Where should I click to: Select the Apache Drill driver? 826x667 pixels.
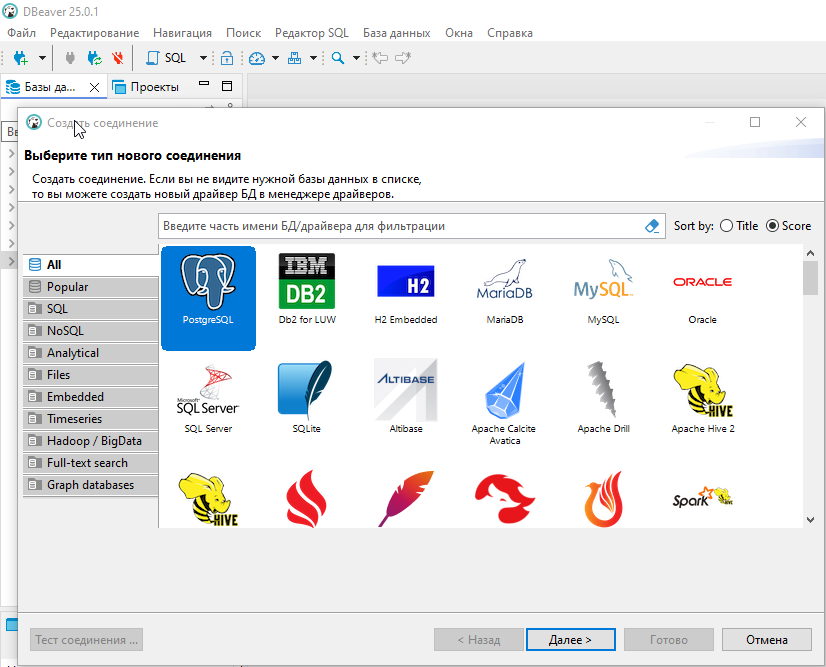[x=603, y=398]
